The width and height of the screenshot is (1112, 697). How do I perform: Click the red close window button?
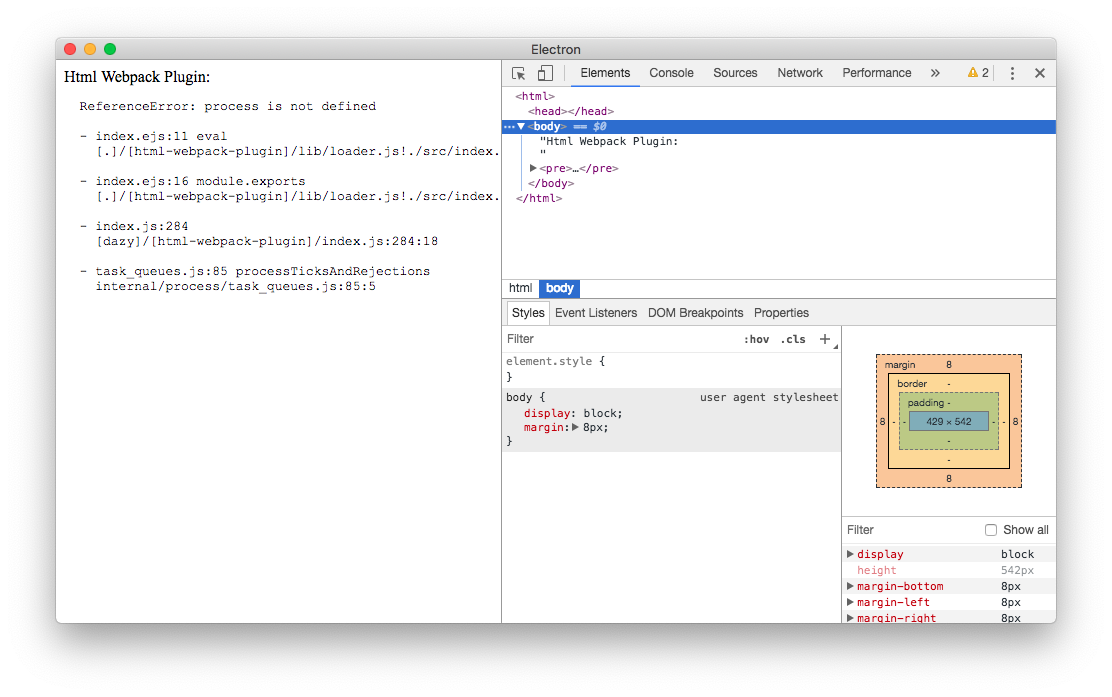click(70, 49)
